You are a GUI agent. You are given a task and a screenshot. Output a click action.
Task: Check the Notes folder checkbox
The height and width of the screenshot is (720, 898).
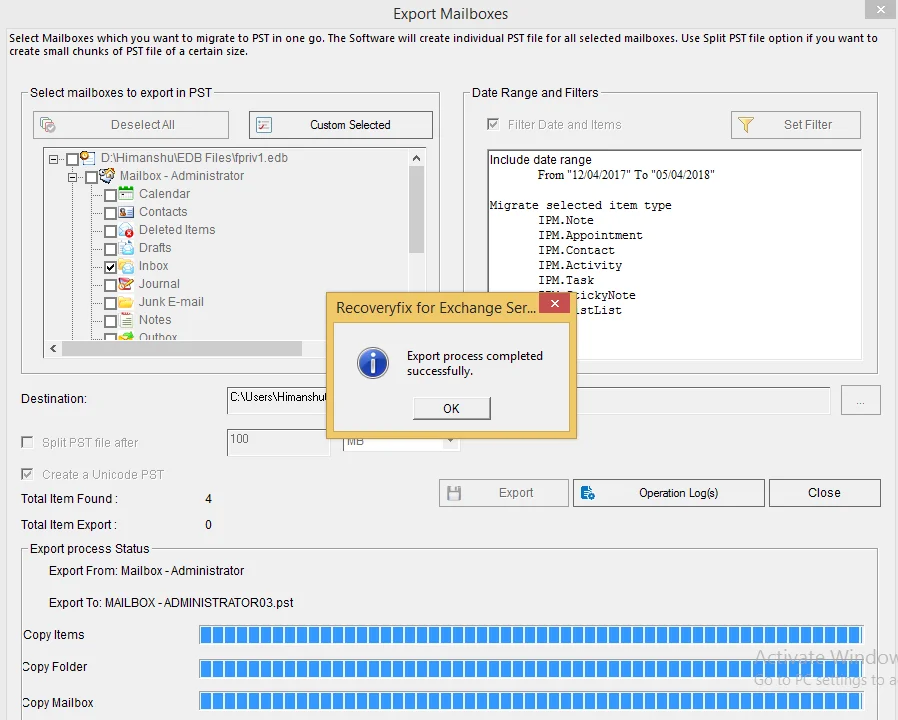click(x=111, y=321)
